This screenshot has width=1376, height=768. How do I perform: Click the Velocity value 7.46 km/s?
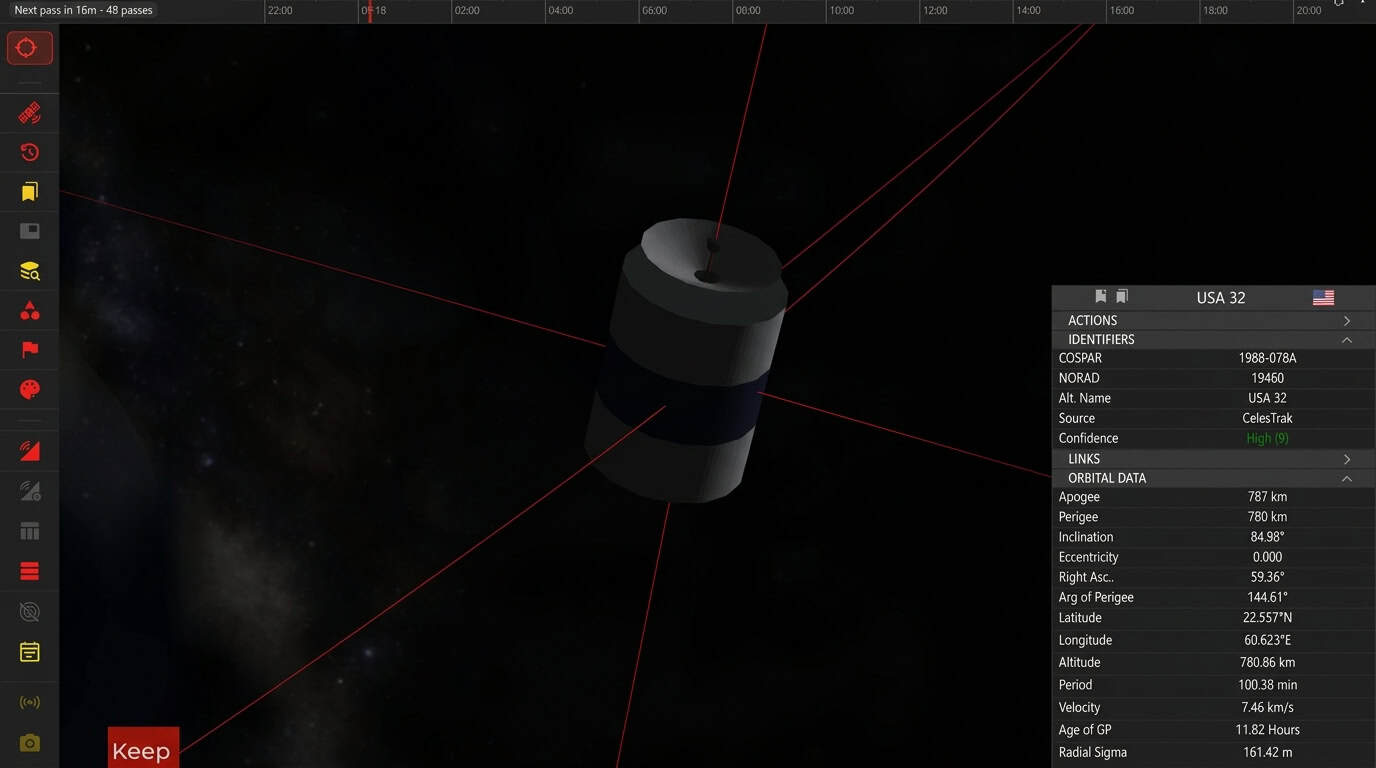coord(1267,707)
